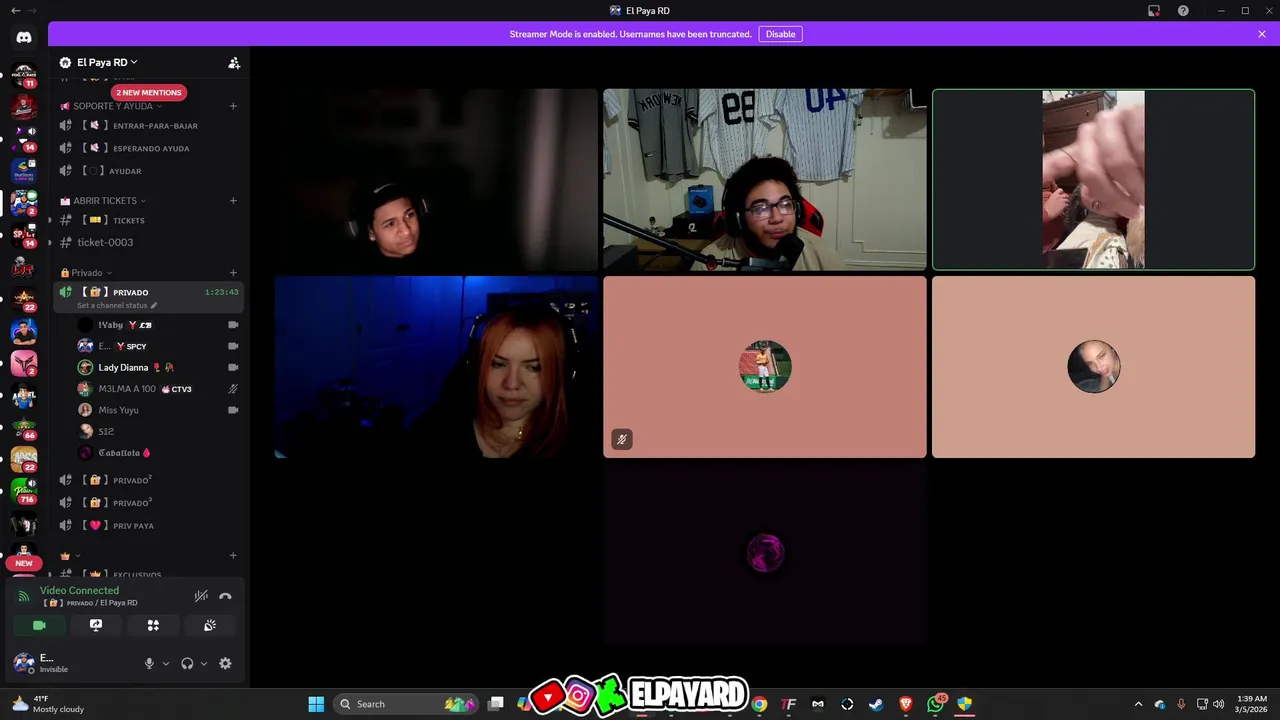Add a channel to Privado category
This screenshot has height=720, width=1280.
click(233, 273)
